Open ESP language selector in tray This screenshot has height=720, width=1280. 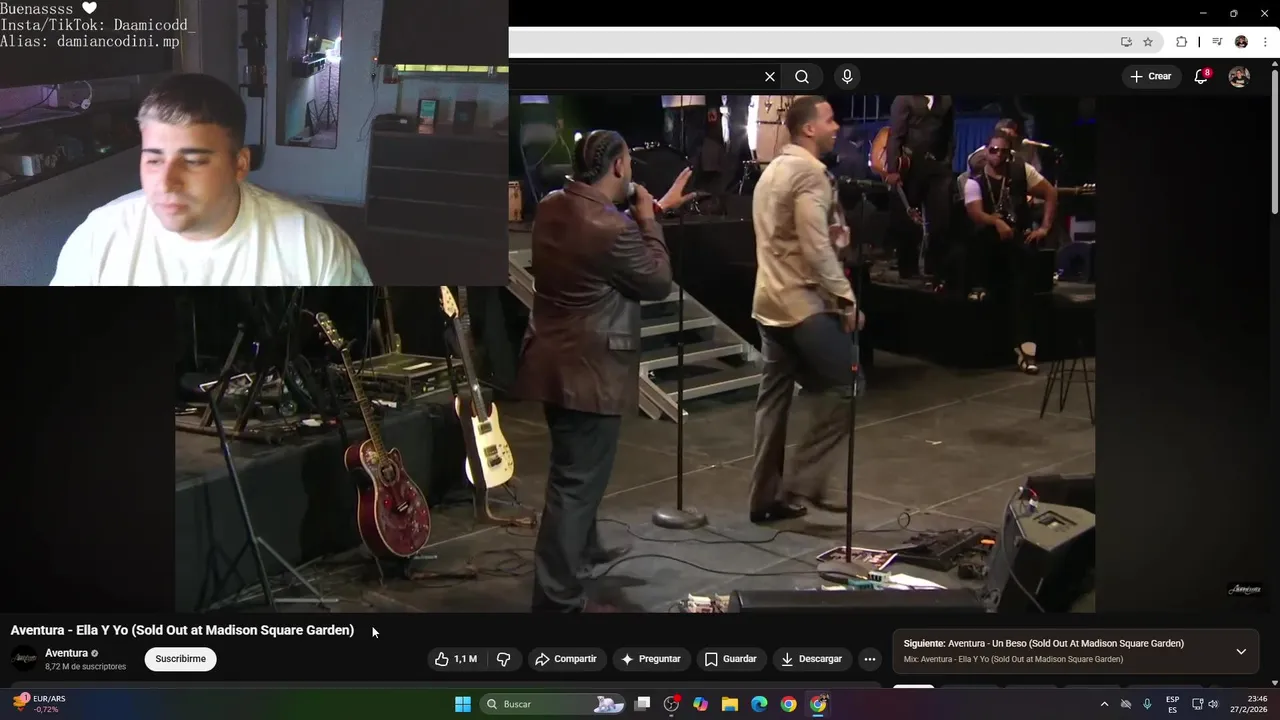[x=1172, y=704]
